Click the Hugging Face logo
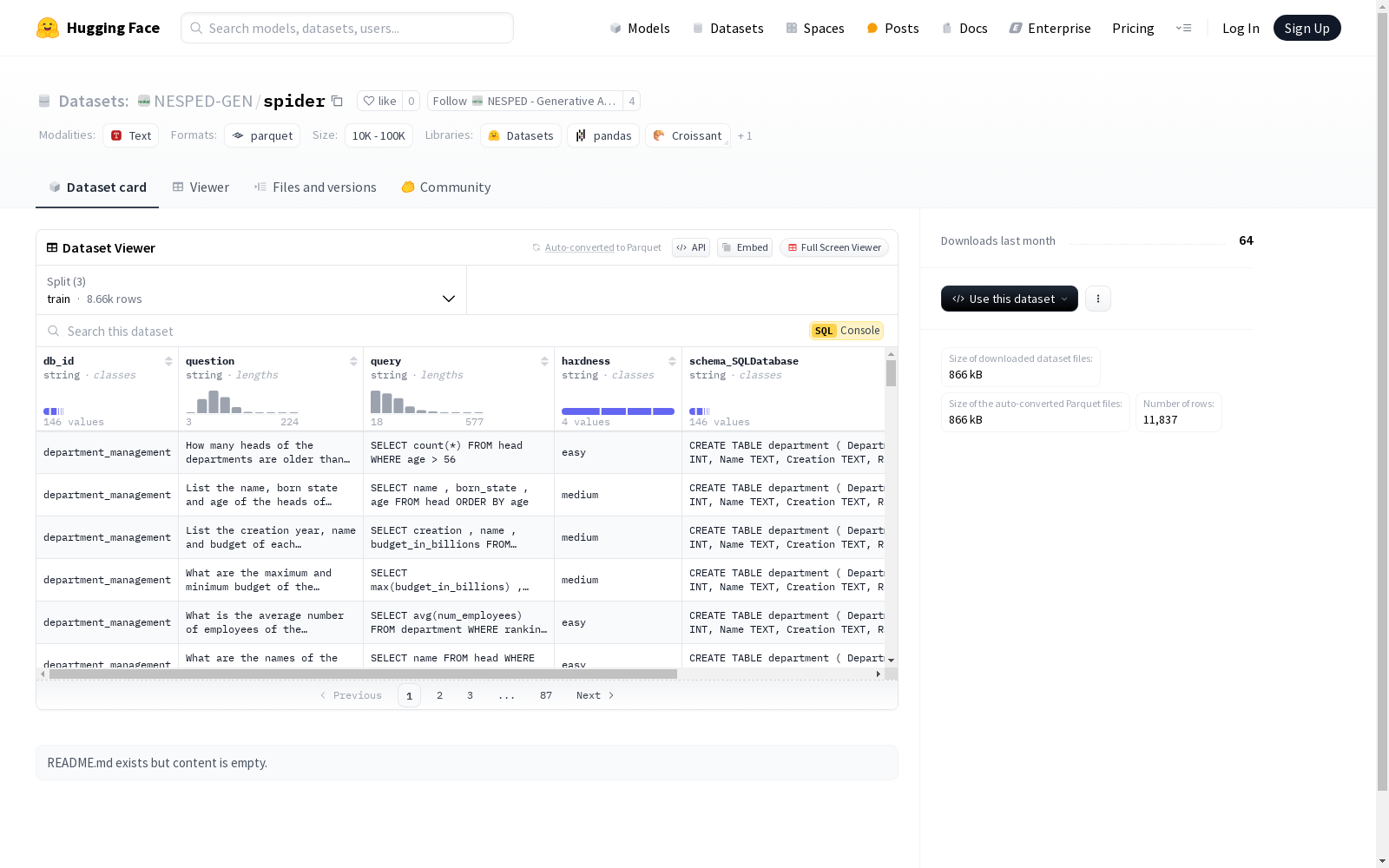 (98, 28)
